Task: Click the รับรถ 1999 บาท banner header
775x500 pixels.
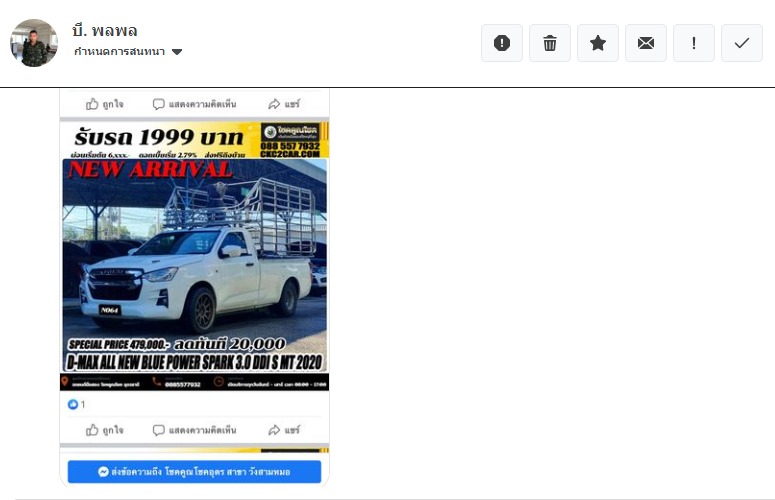Action: [x=159, y=137]
